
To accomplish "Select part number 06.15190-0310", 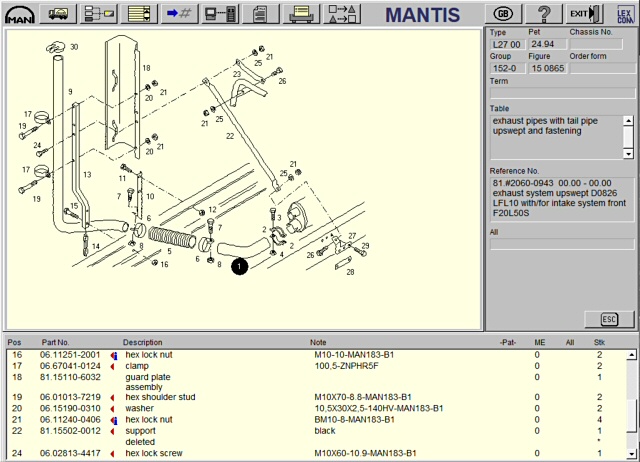I will pyautogui.click(x=70, y=408).
